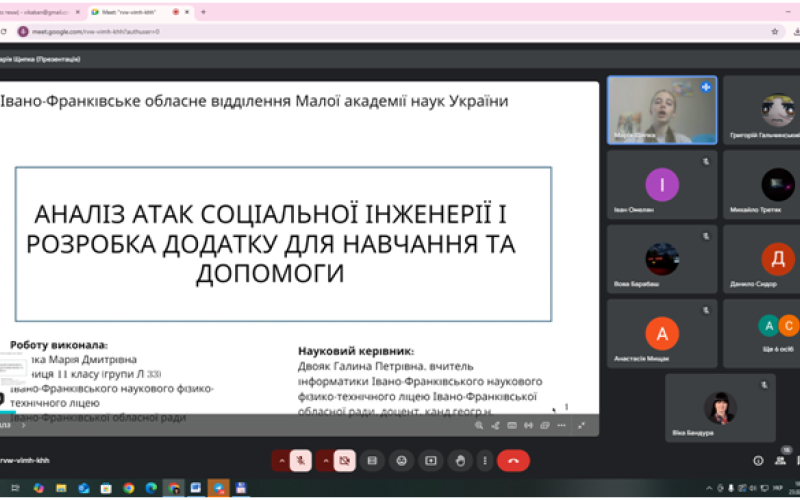Select Марія Щипка video tile
The image size is (800, 500).
pyautogui.click(x=662, y=110)
